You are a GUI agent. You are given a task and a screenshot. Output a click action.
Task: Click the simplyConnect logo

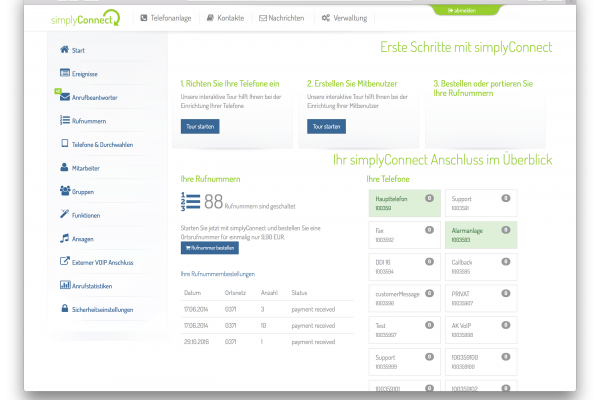(85, 18)
